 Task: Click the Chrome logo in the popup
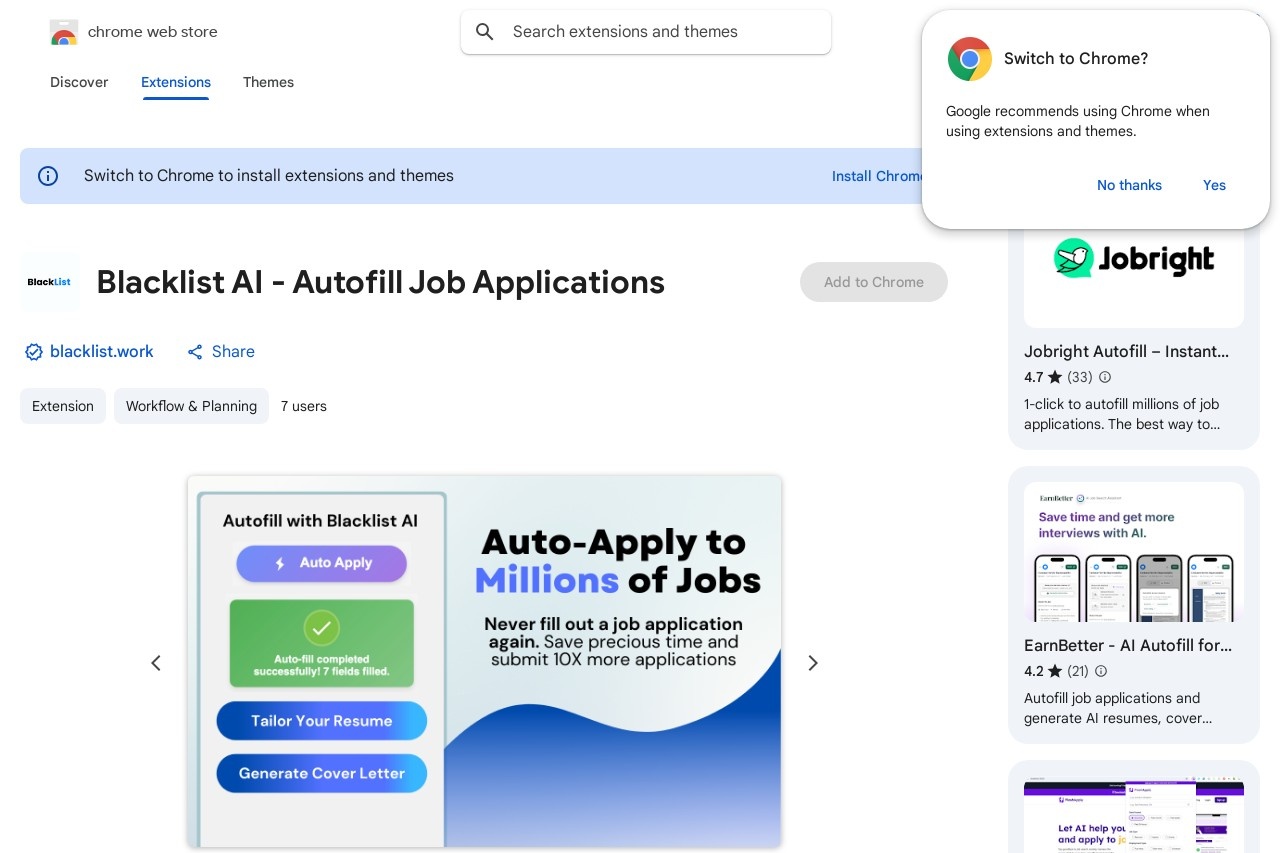(x=970, y=59)
